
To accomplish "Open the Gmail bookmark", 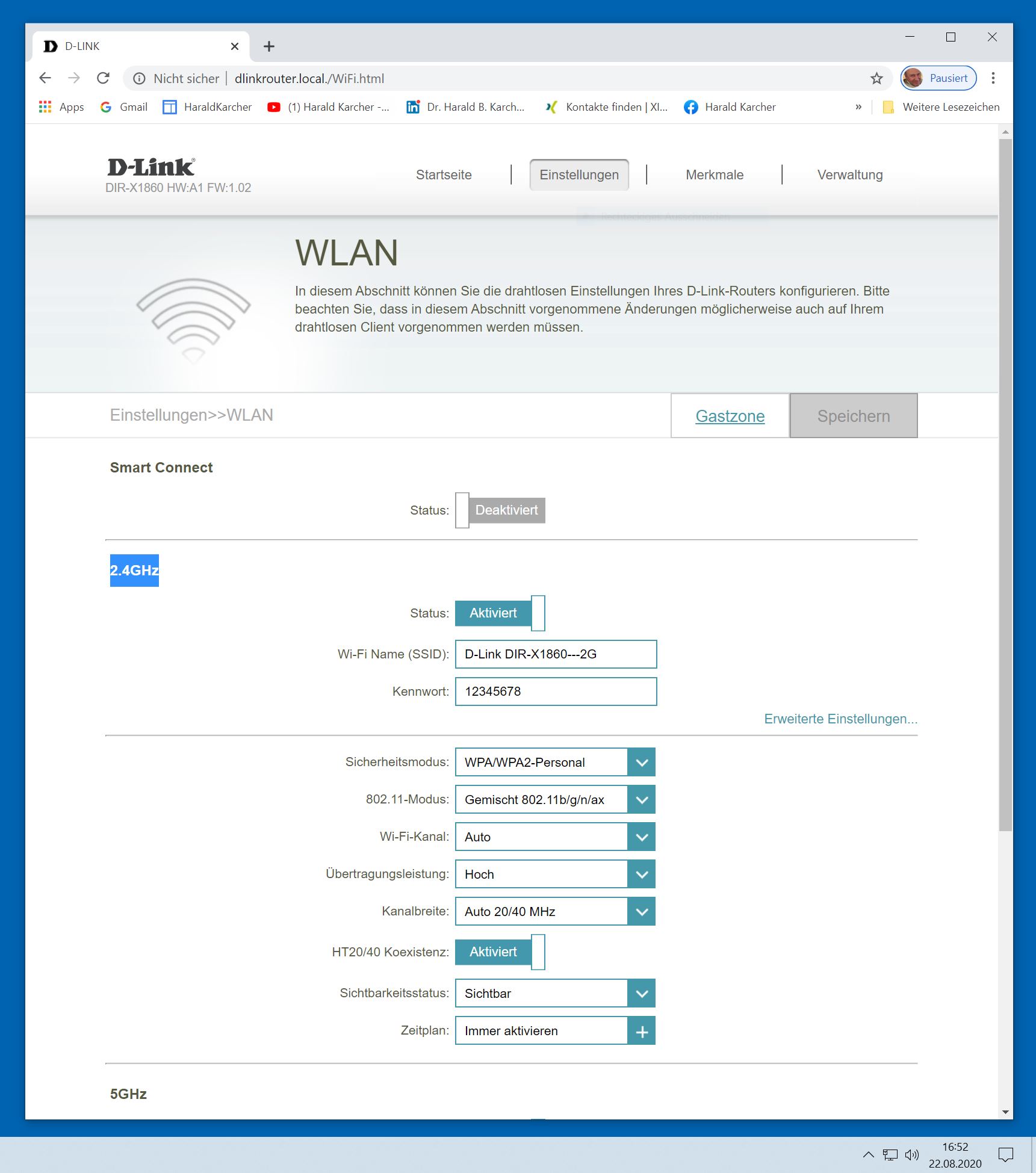I will click(124, 107).
